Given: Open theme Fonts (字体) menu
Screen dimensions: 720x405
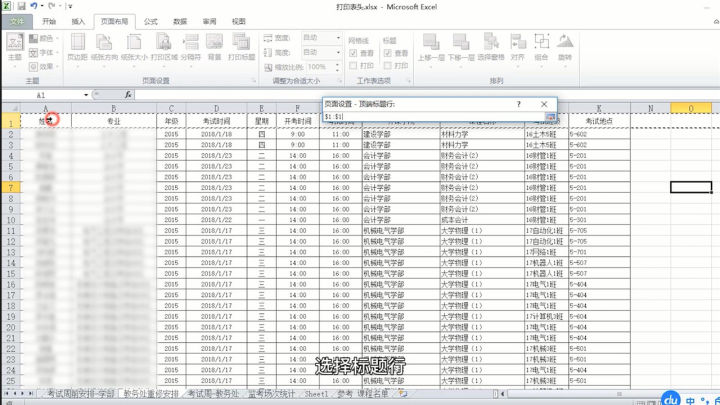Looking at the screenshot, I should click(44, 52).
